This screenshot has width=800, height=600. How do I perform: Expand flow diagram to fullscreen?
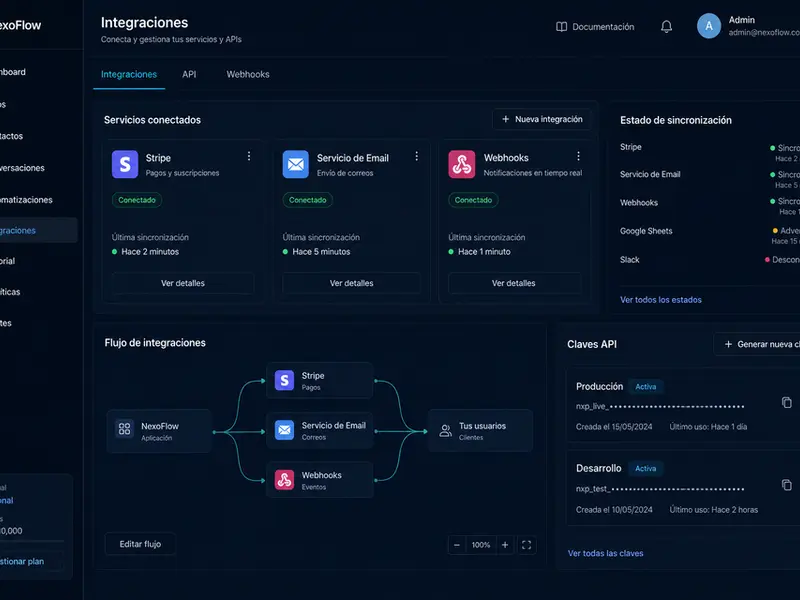click(x=527, y=545)
